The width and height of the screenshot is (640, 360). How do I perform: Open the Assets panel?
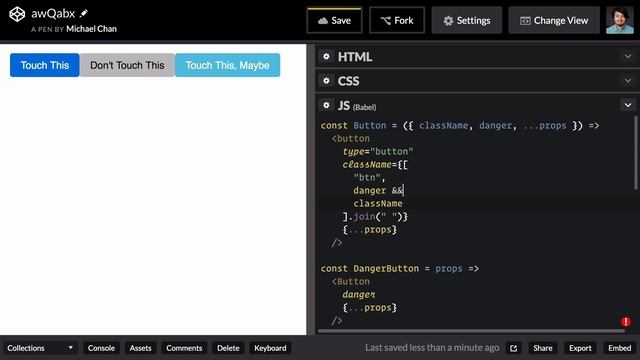point(140,348)
